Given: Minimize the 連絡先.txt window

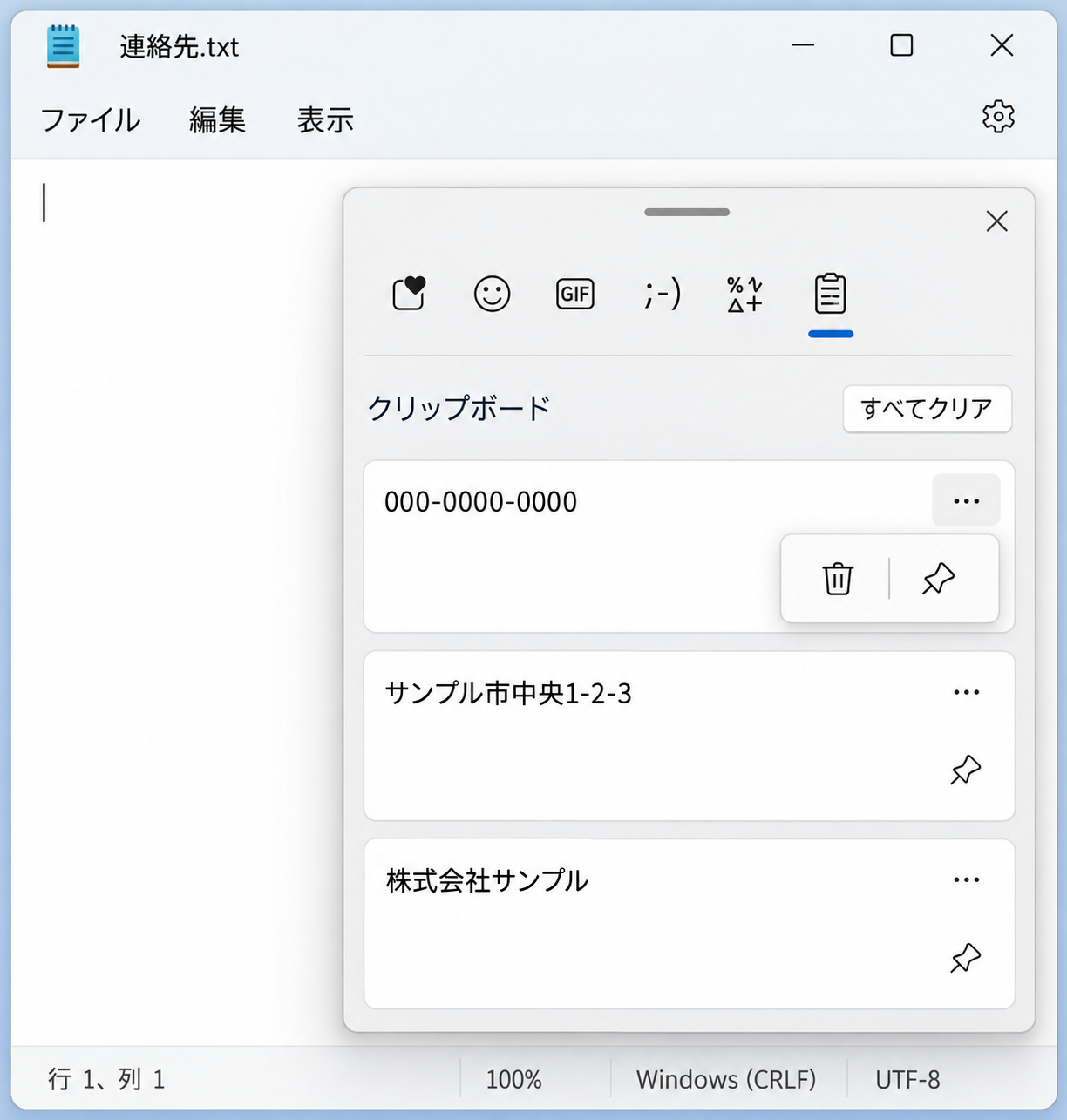Looking at the screenshot, I should coord(803,45).
